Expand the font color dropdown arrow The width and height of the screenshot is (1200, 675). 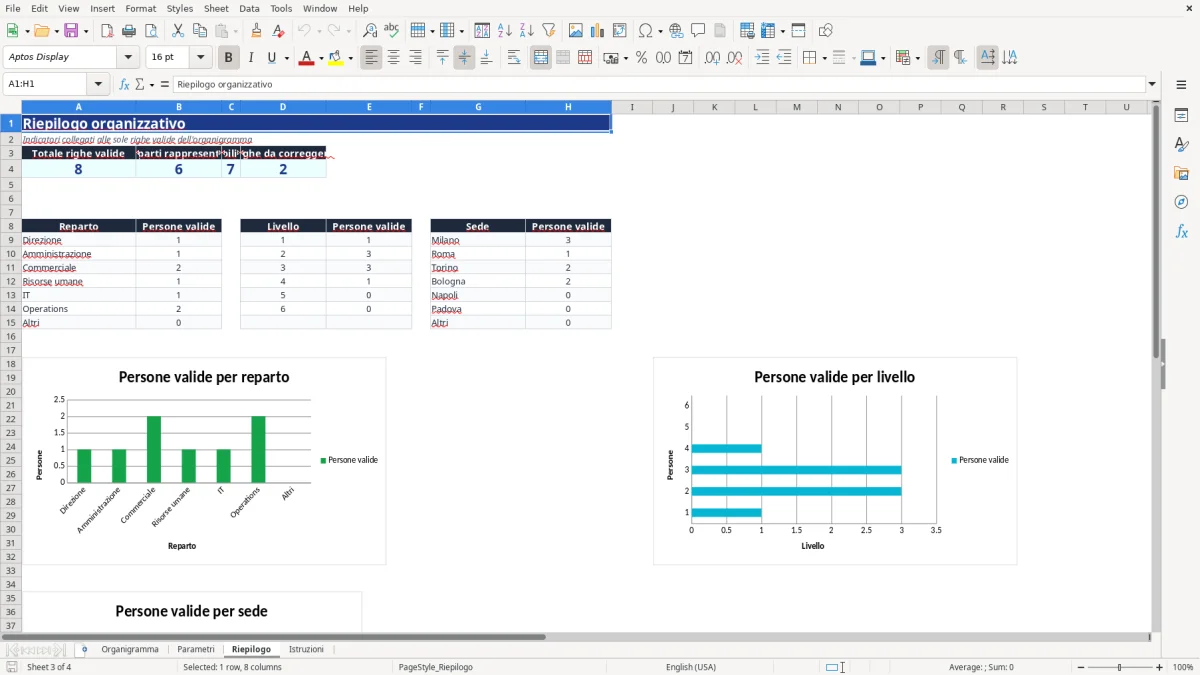pos(320,58)
